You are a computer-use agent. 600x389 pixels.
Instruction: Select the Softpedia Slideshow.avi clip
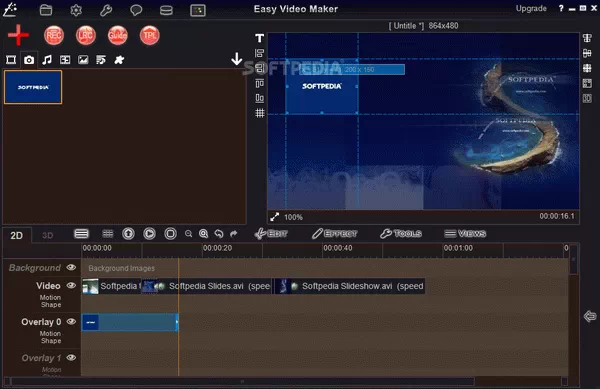coord(350,286)
